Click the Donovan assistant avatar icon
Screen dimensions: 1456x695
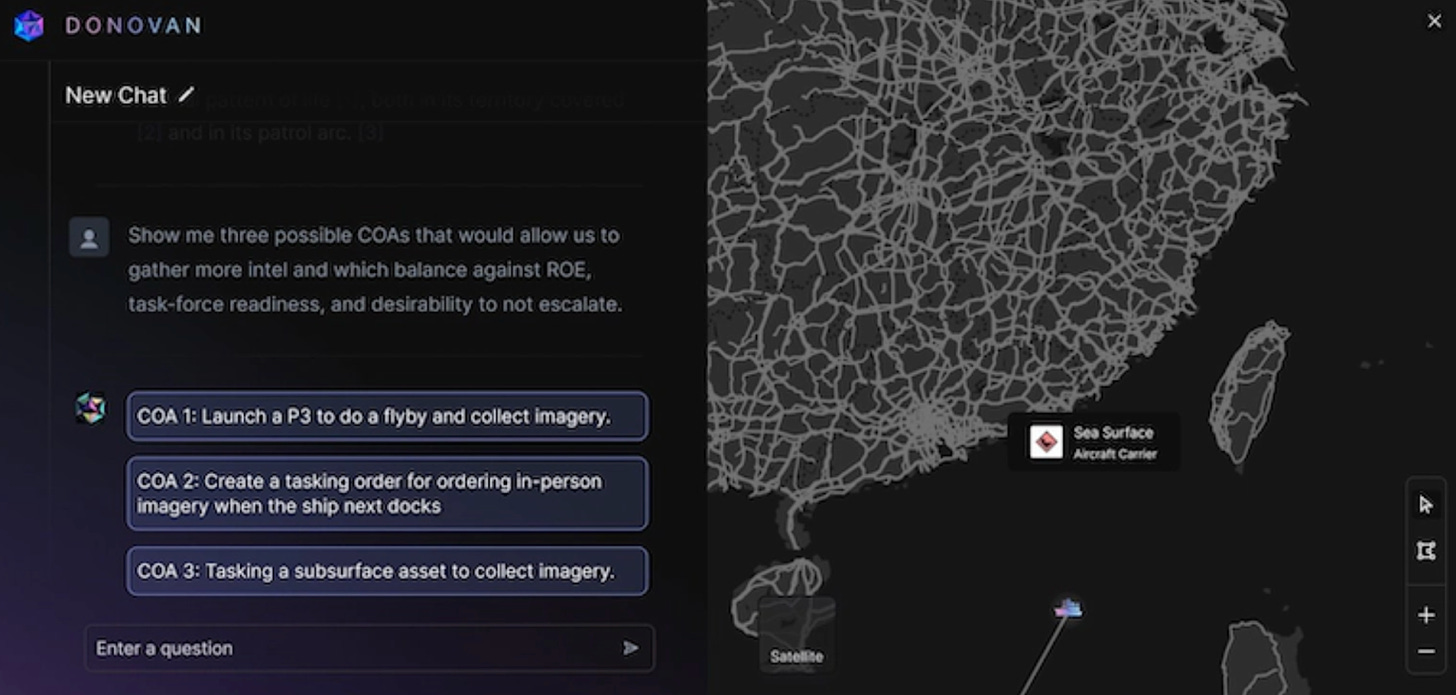(x=91, y=408)
